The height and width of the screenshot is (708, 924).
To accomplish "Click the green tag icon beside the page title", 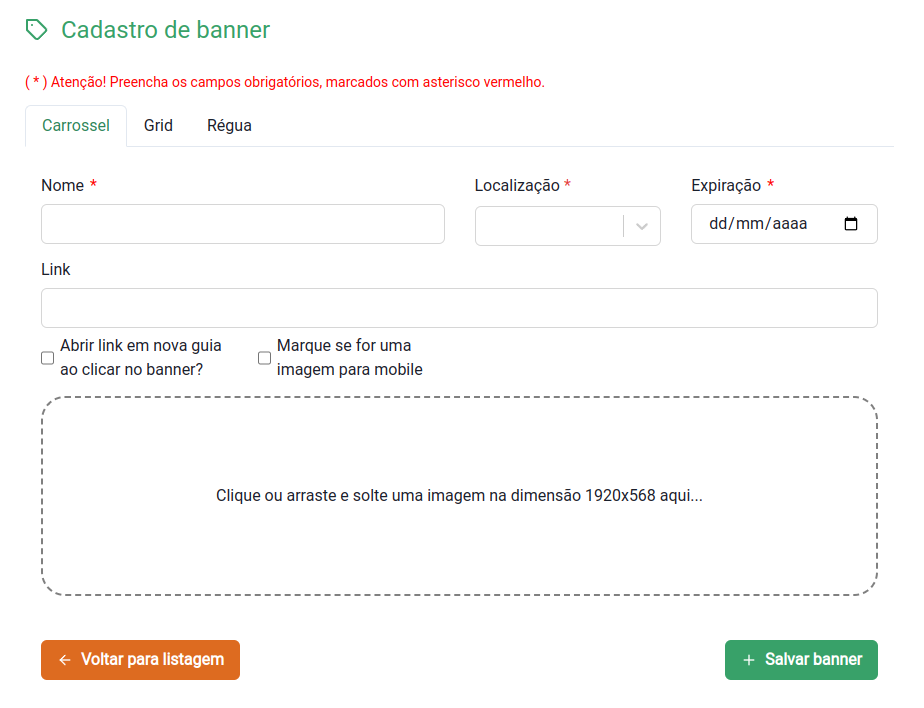I will coord(37,29).
